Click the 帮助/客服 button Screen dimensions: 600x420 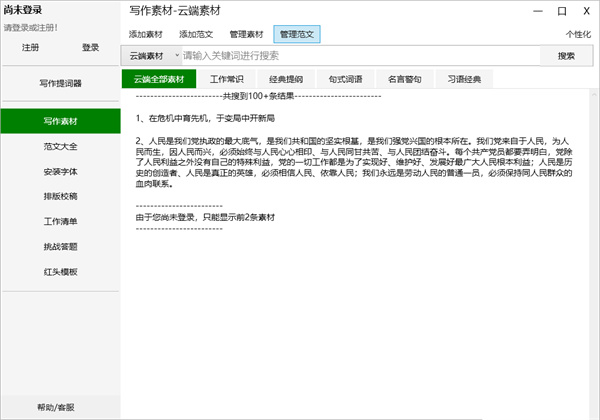pos(60,407)
